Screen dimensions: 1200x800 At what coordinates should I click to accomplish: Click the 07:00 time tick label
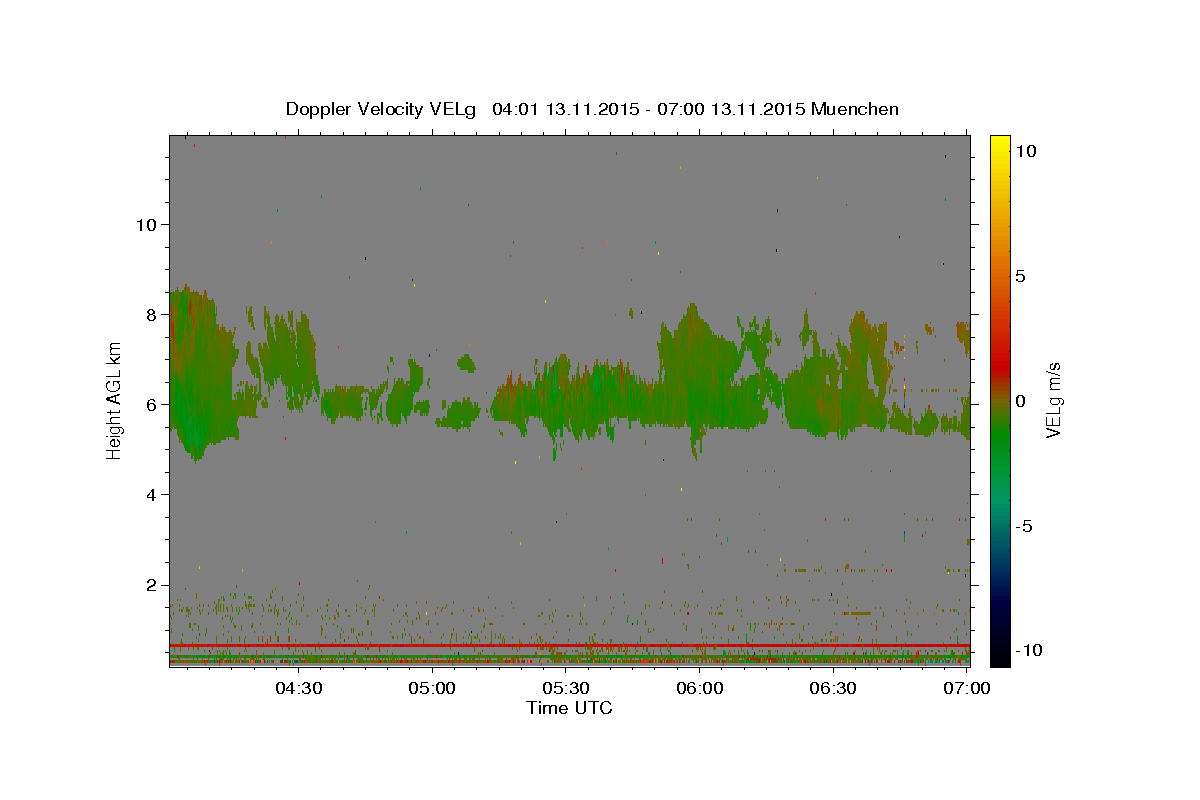[967, 688]
